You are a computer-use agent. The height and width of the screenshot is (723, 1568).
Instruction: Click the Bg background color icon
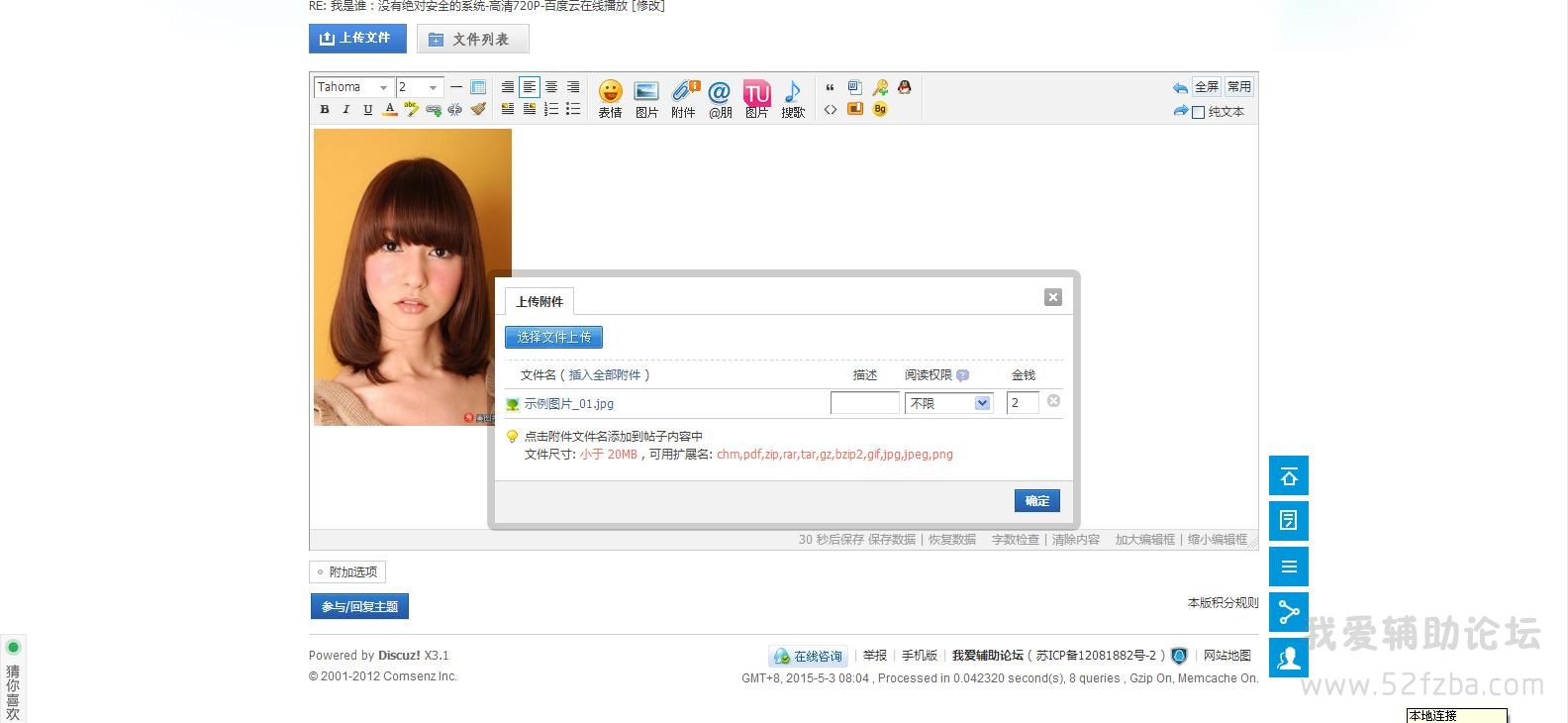click(880, 109)
